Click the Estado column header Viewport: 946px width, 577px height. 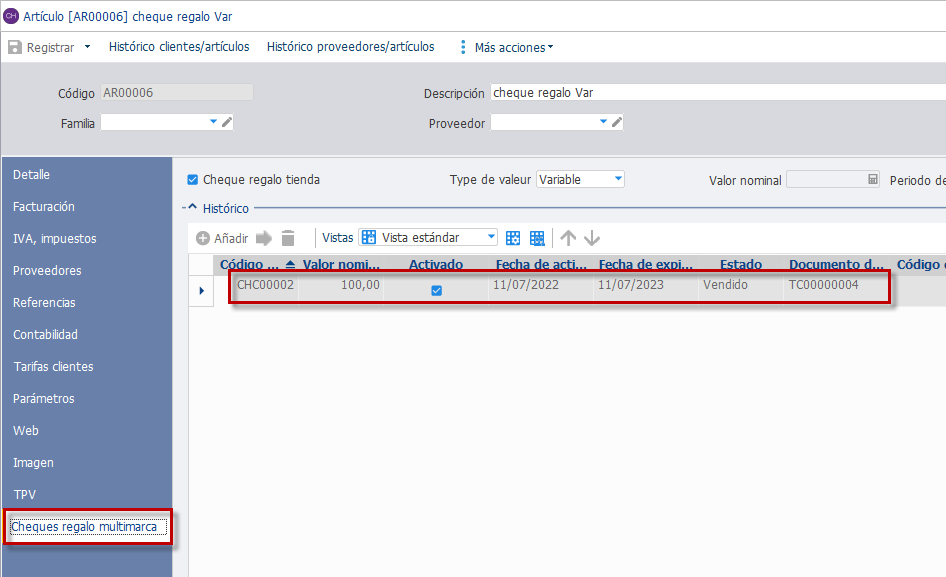741,264
